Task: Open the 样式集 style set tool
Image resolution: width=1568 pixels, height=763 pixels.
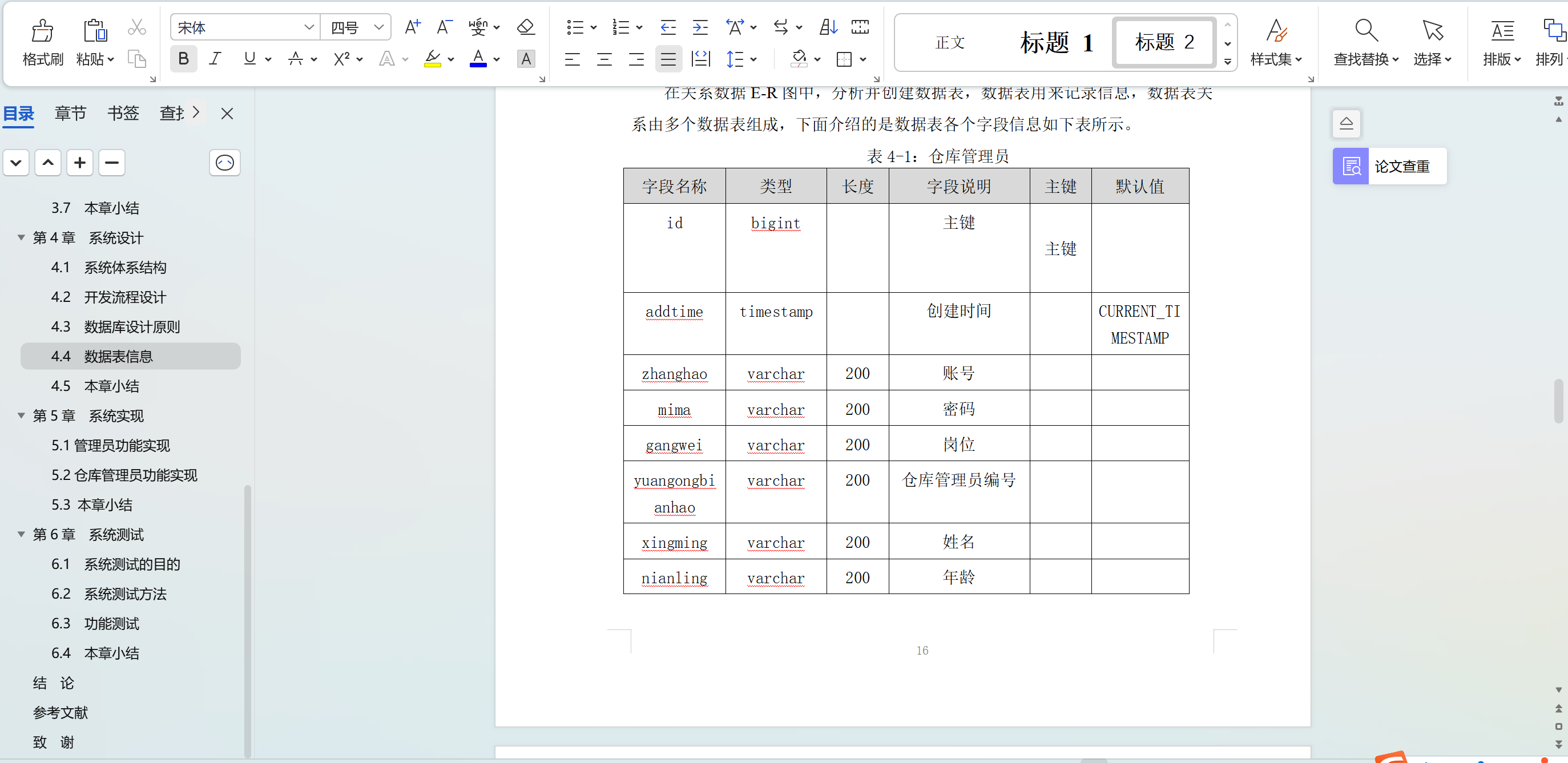Action: tap(1276, 42)
